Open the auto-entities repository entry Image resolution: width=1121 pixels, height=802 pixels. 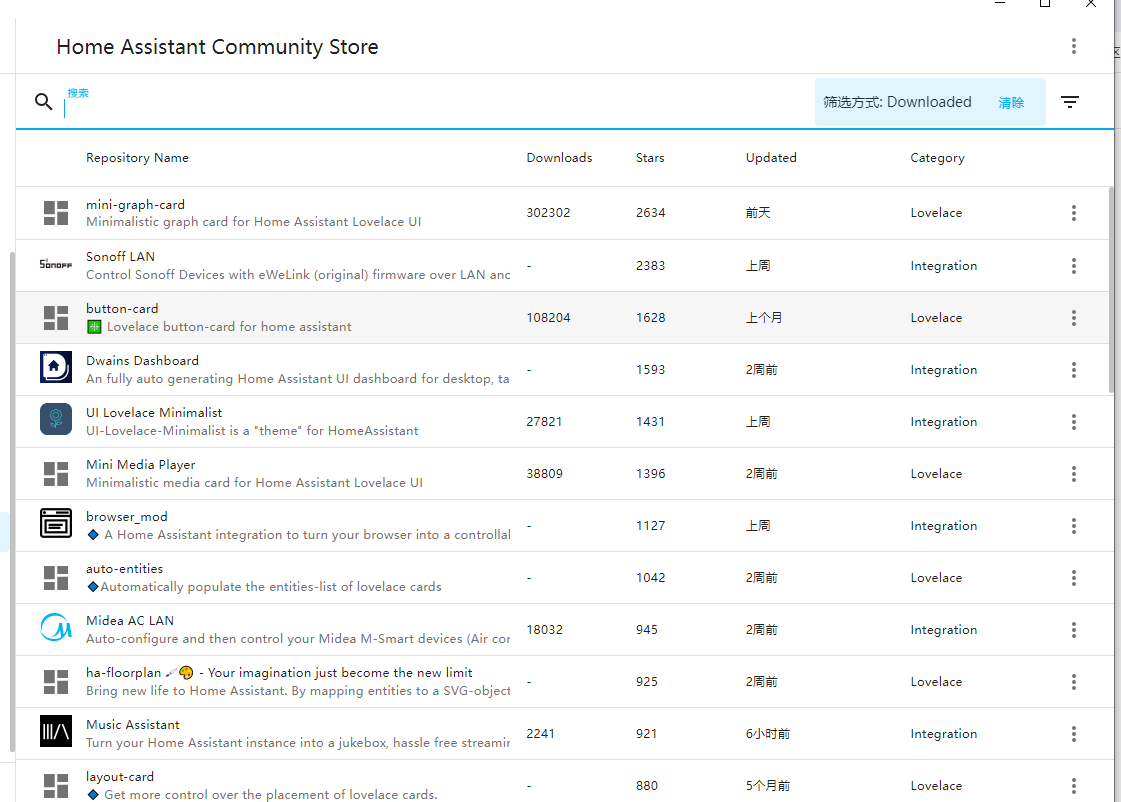(124, 569)
